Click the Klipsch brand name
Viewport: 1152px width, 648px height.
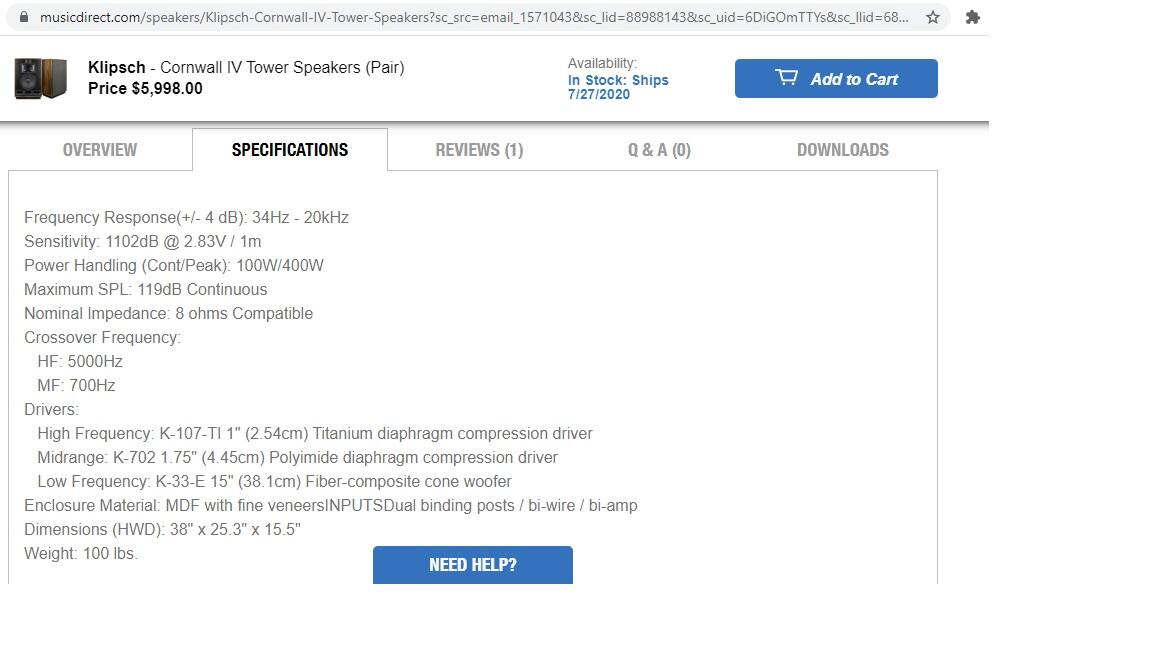pyautogui.click(x=116, y=68)
